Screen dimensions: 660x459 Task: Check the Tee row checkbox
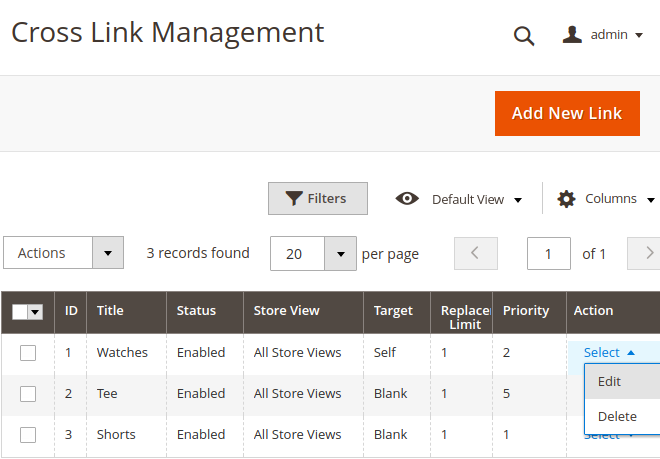click(28, 394)
